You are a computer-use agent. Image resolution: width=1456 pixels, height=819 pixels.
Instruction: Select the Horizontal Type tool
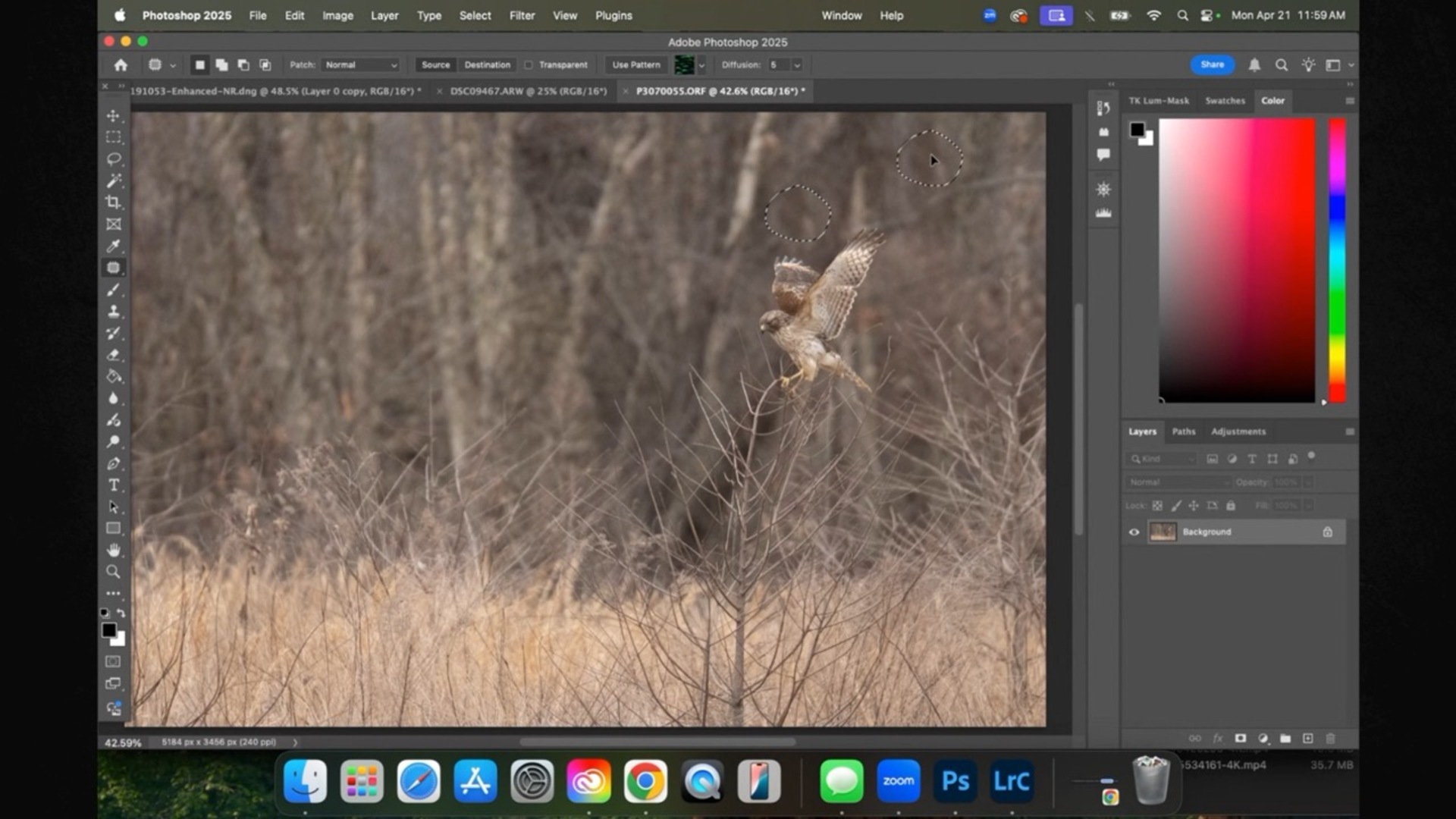[114, 485]
